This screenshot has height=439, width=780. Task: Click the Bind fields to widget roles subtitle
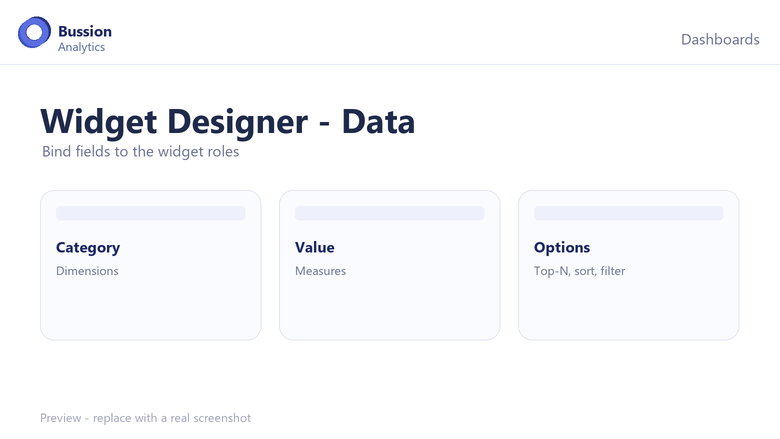tap(141, 151)
